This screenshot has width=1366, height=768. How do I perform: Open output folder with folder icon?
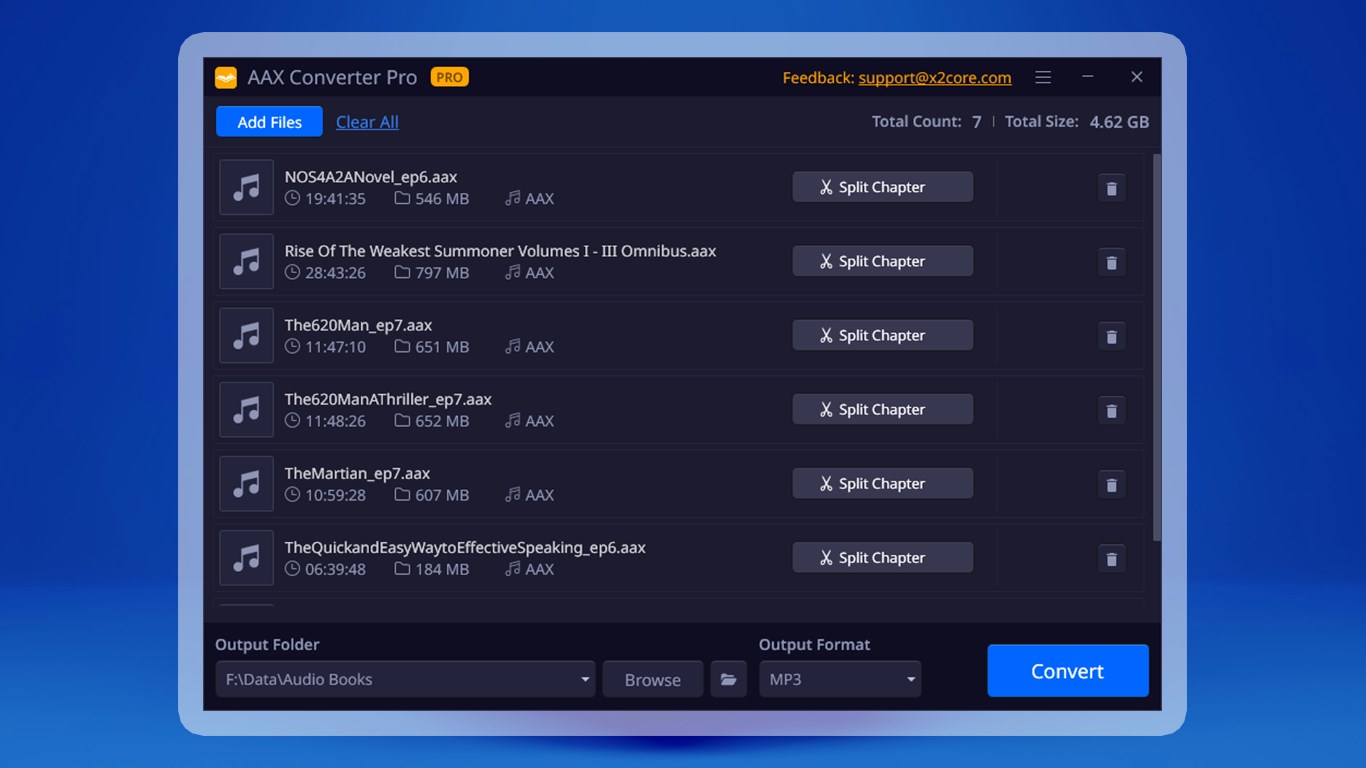[729, 679]
